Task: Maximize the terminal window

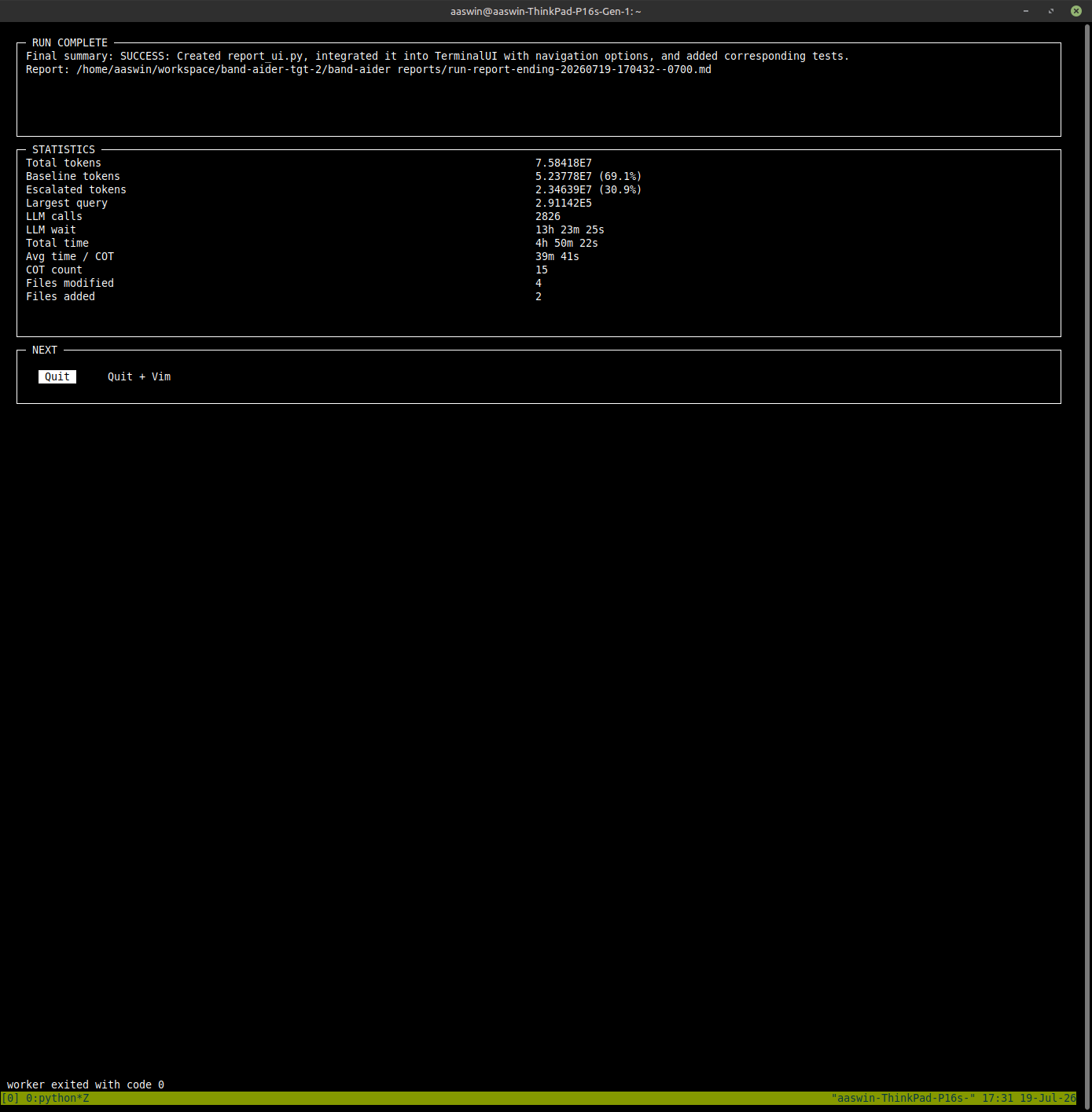Action: point(1050,11)
